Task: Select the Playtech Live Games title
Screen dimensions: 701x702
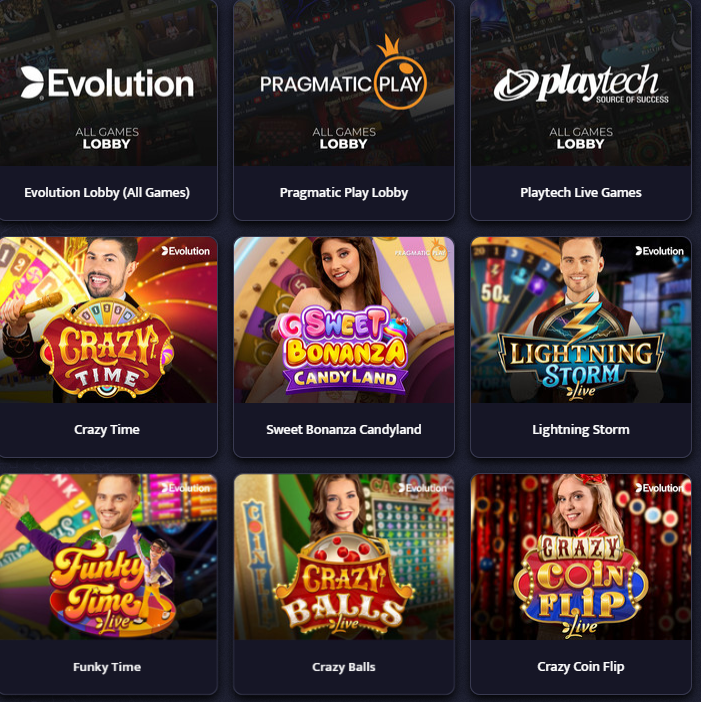Action: coord(581,193)
